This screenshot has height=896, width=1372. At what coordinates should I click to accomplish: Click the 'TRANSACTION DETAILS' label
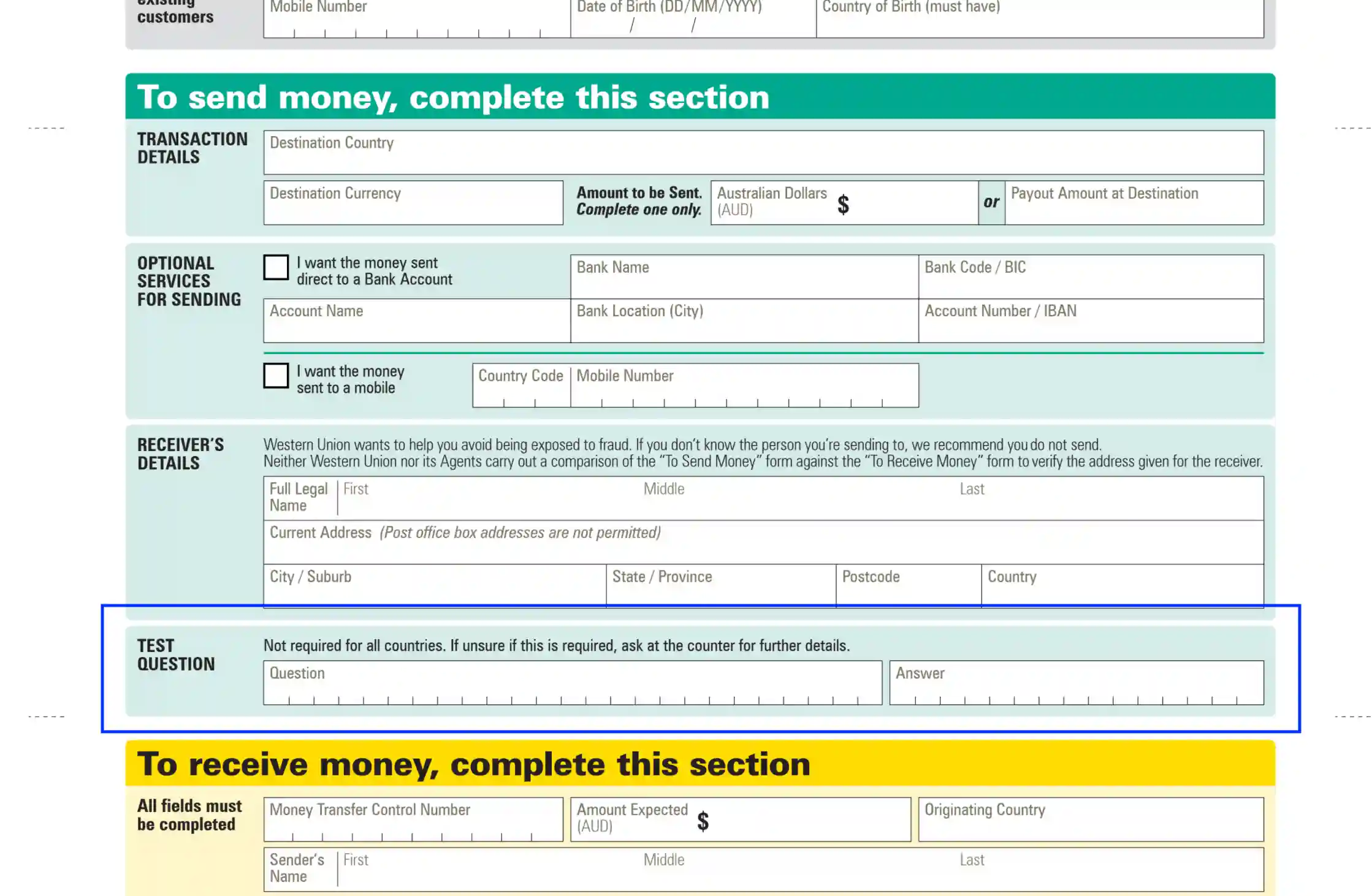(192, 148)
